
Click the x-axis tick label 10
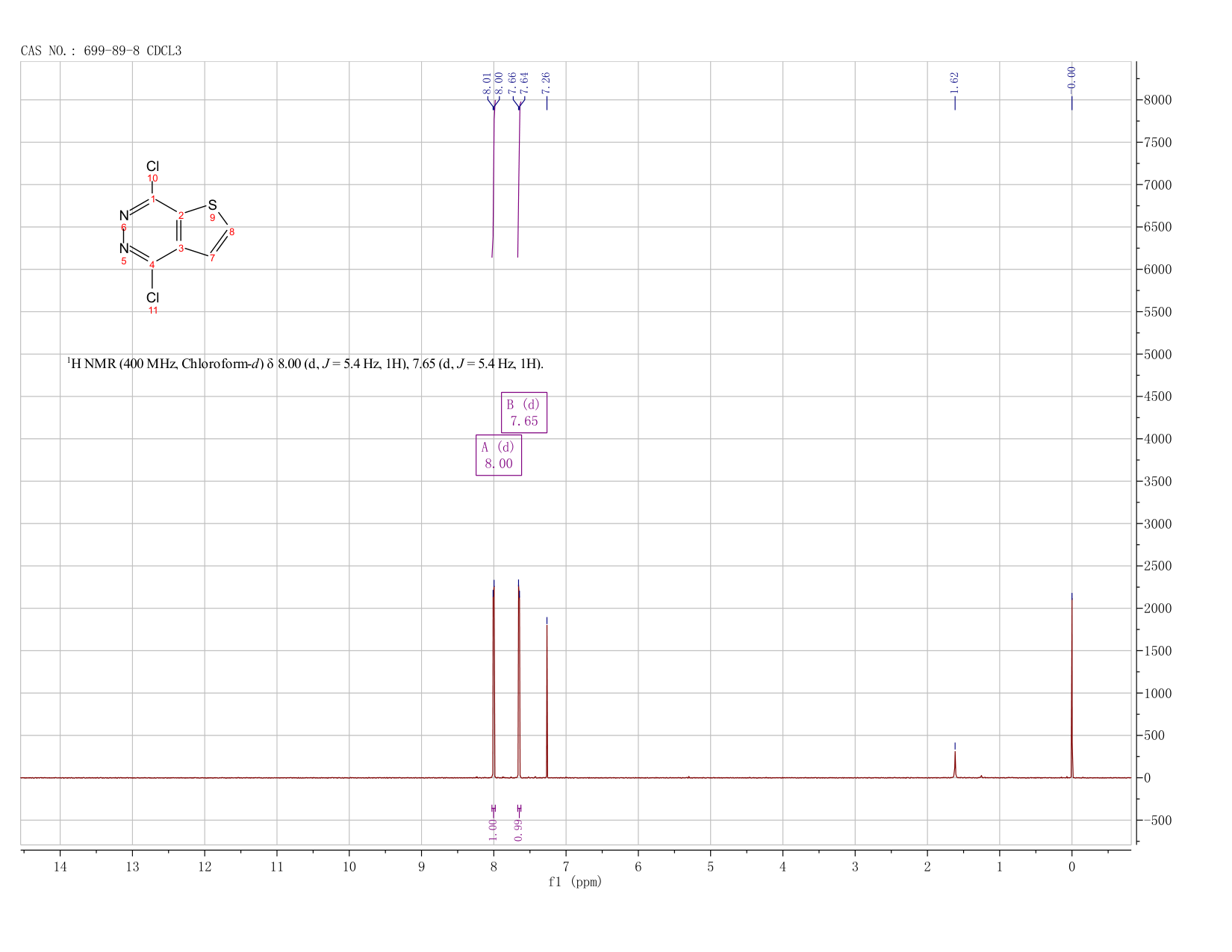click(349, 867)
